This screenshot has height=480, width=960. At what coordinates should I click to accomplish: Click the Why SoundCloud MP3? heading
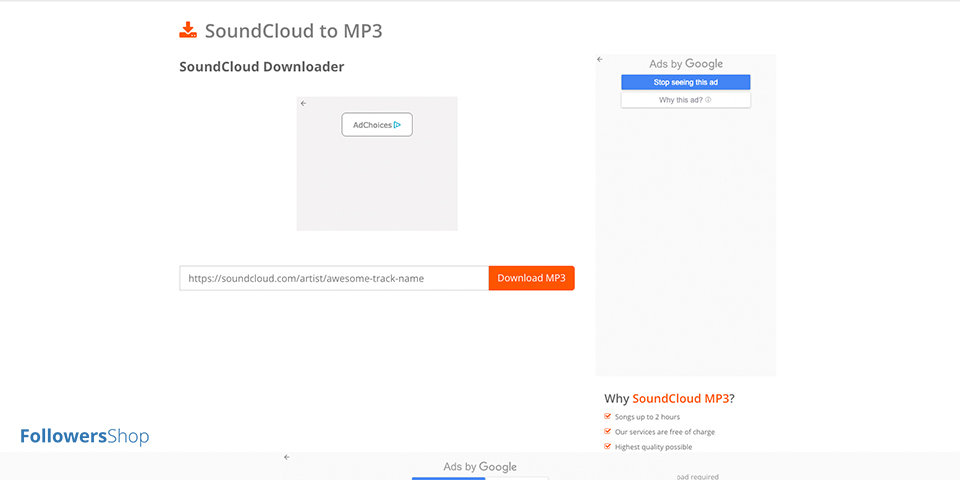(669, 399)
